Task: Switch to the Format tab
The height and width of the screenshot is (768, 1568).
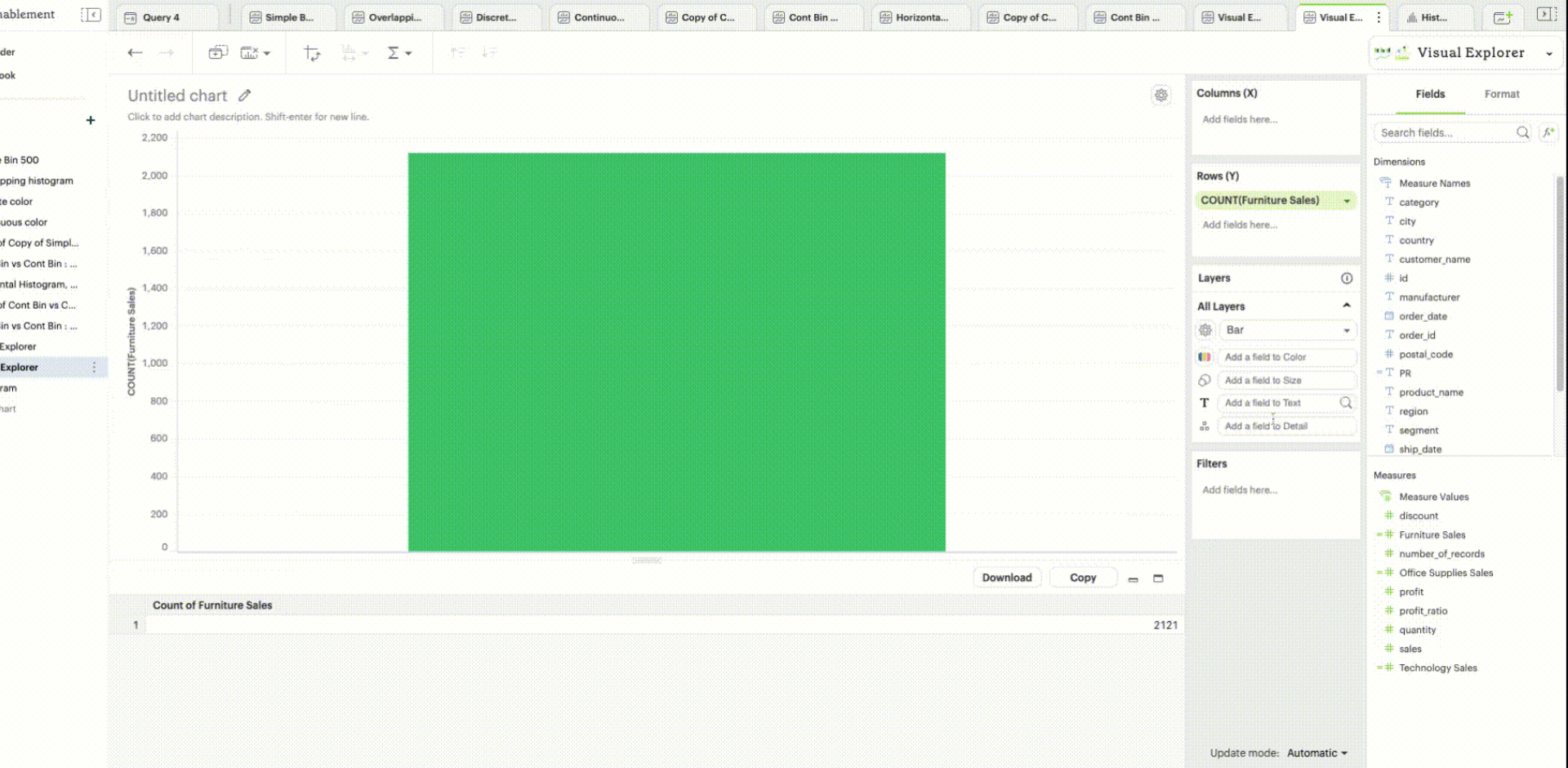Action: [1501, 94]
